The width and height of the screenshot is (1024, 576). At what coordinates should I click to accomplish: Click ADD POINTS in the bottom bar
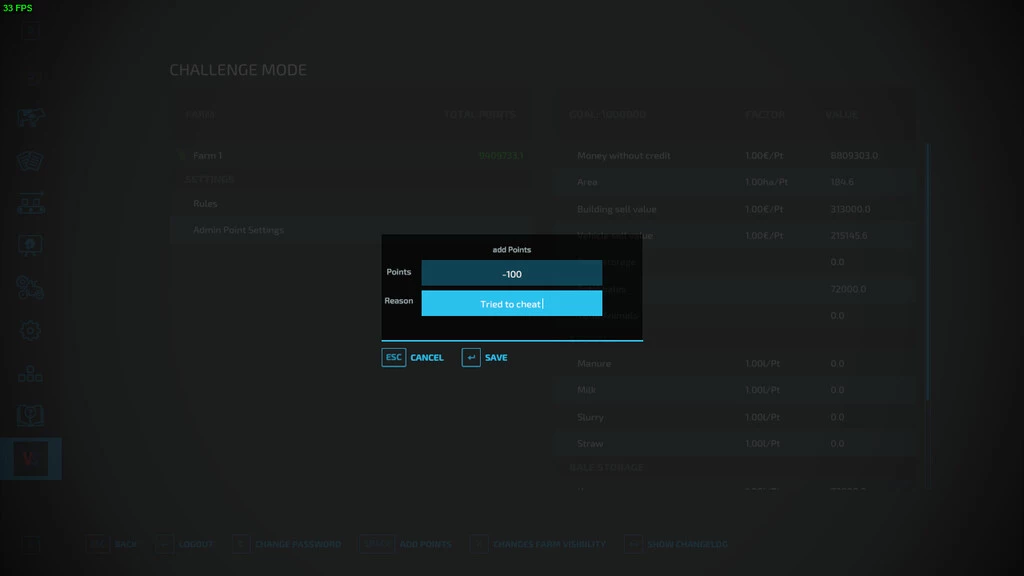point(425,544)
